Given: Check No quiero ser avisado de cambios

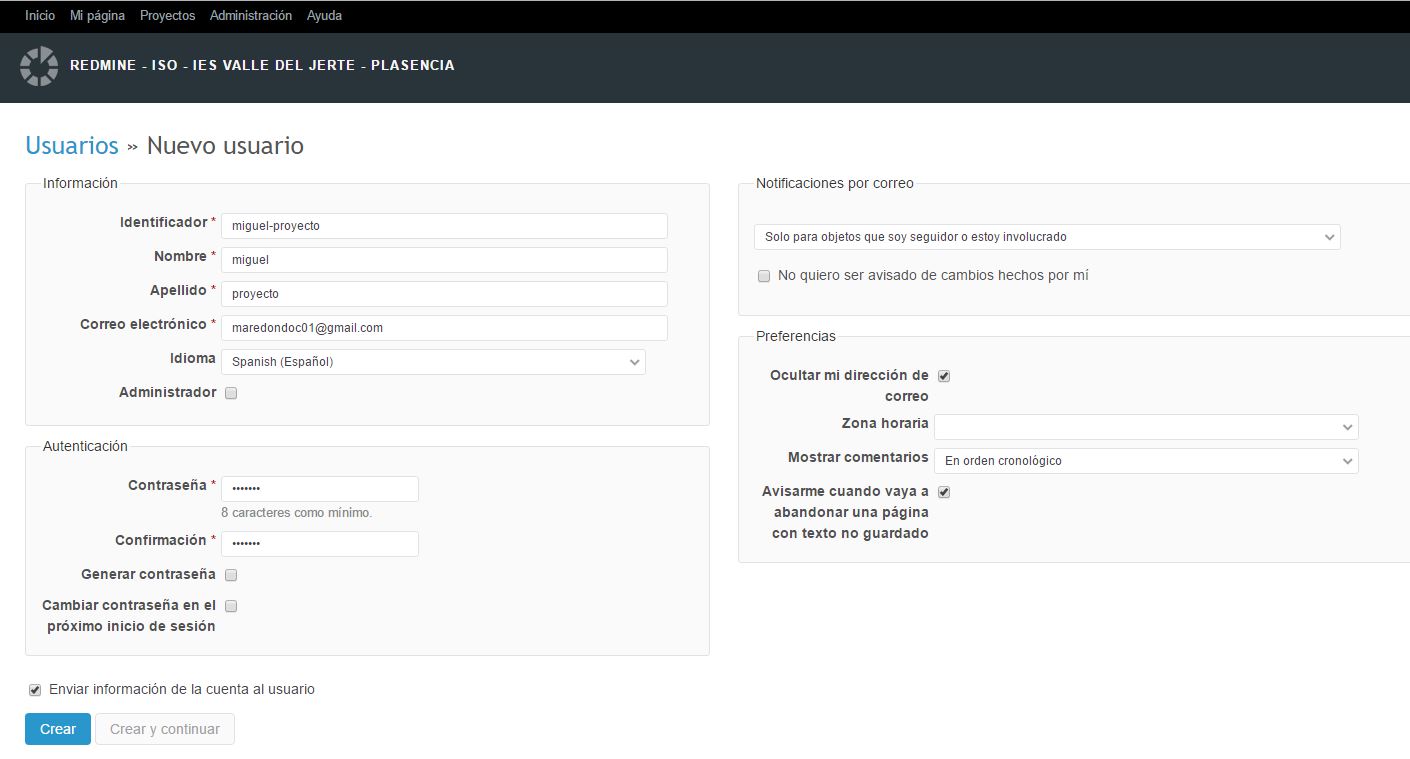Looking at the screenshot, I should (764, 276).
